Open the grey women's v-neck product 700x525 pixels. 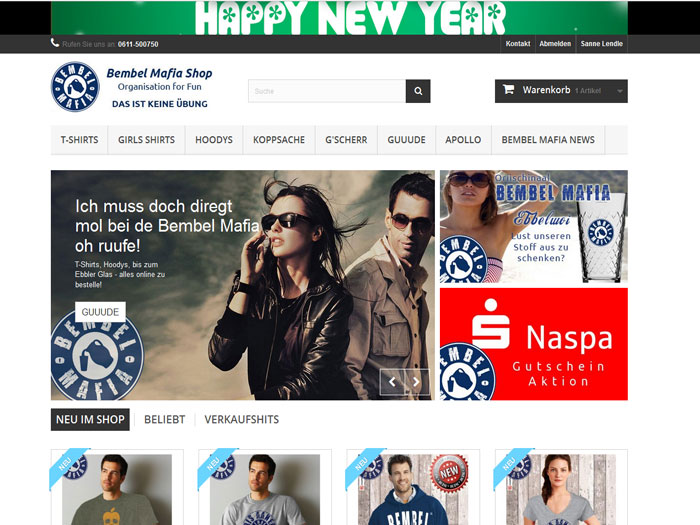561,488
